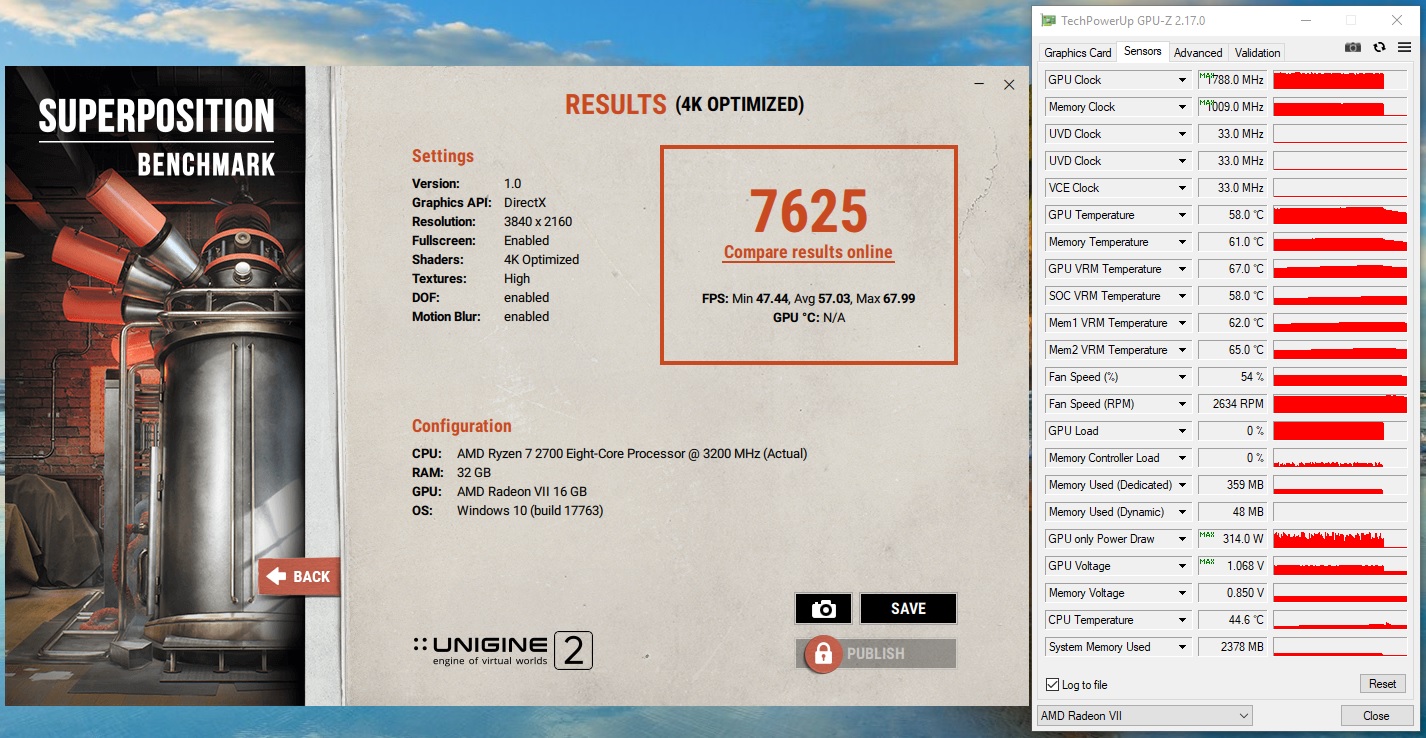Open the System Memory Used dropdown
This screenshot has width=1426, height=738.
(x=1182, y=647)
